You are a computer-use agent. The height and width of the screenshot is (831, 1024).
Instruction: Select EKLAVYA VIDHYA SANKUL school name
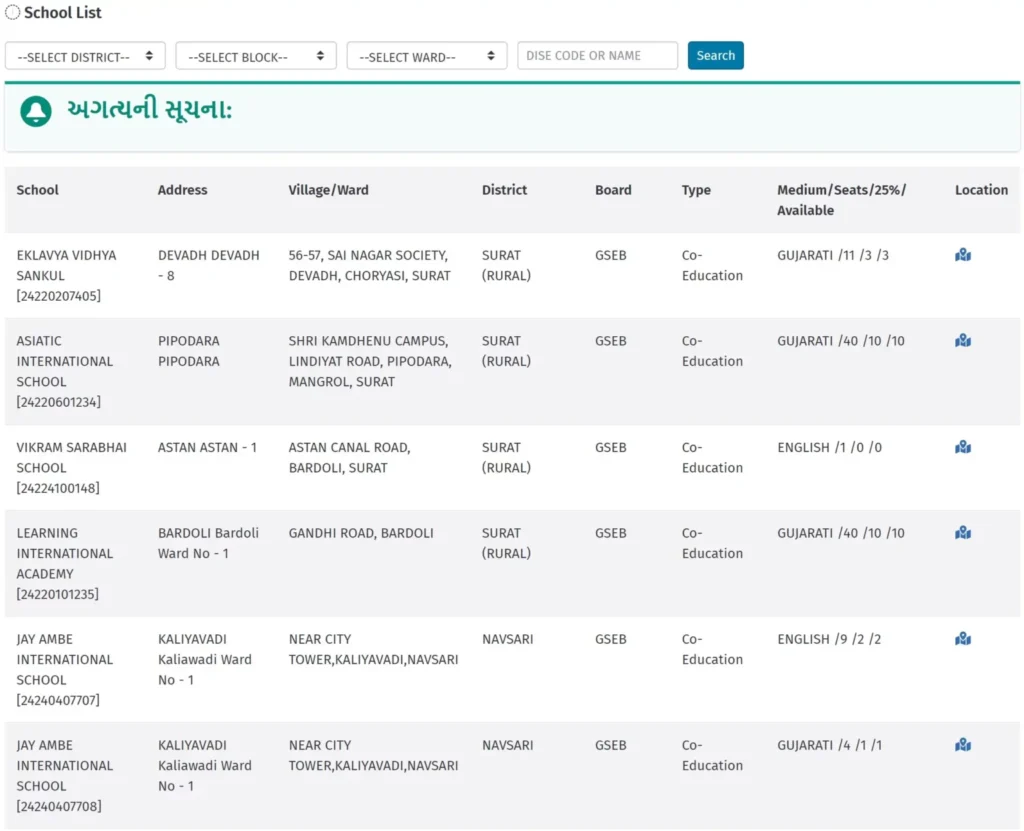pos(66,265)
